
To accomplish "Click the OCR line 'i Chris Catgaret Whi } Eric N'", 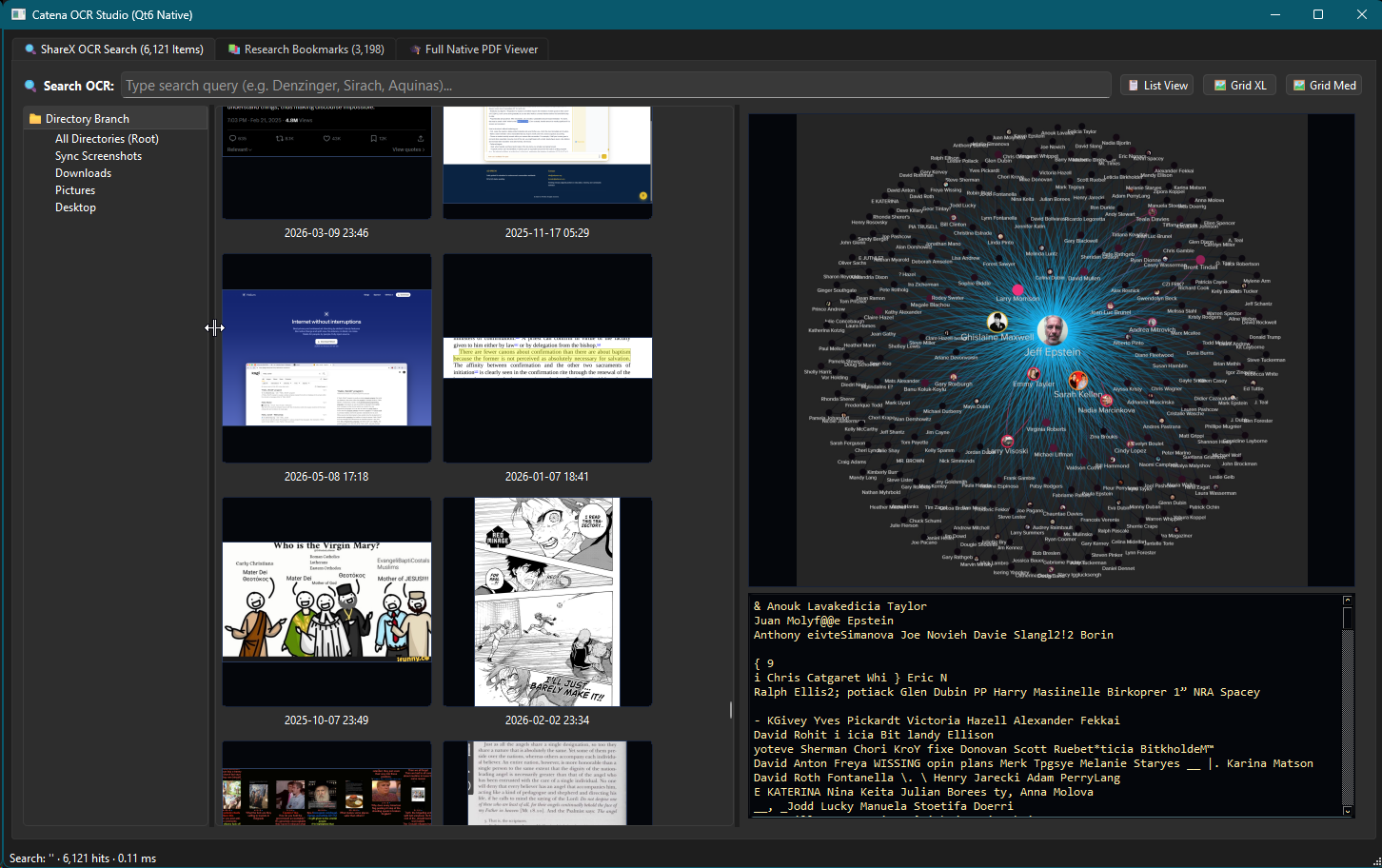I will click(850, 678).
